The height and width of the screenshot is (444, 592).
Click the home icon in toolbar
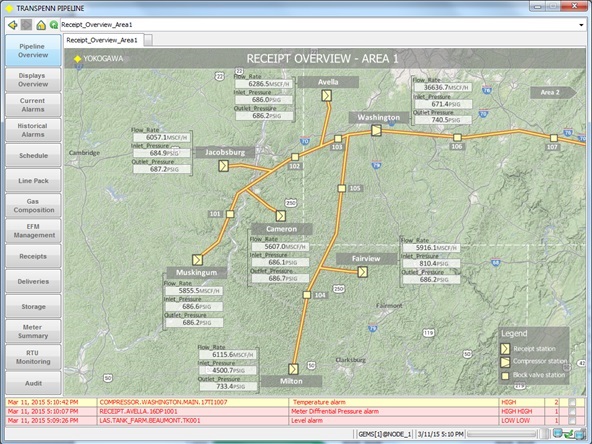[x=41, y=25]
